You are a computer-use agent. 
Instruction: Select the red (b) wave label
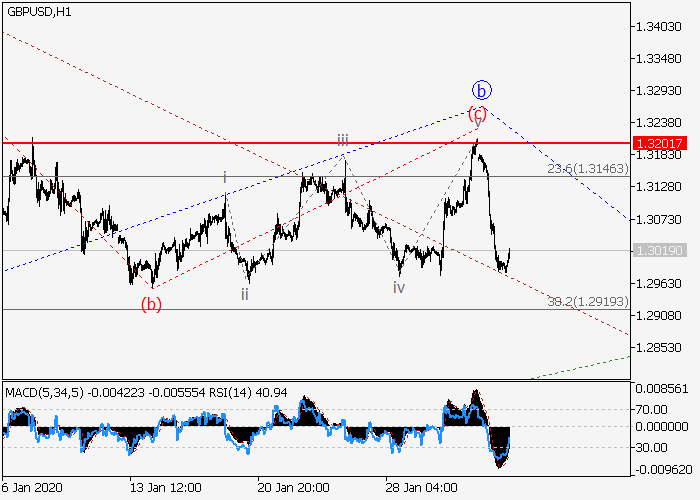(x=151, y=304)
